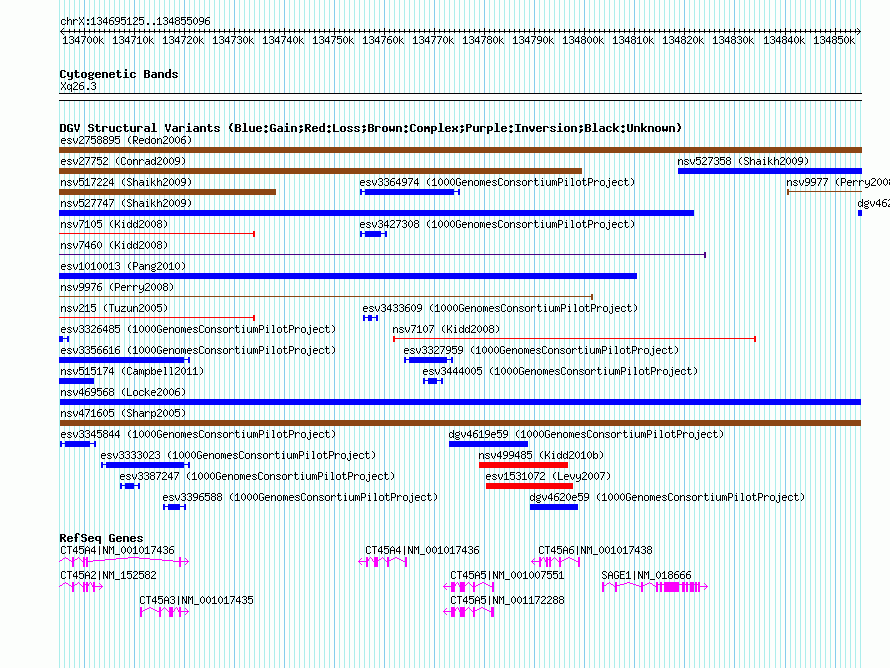Click the RefSeq Genes track title
This screenshot has width=890, height=668.
(101, 537)
